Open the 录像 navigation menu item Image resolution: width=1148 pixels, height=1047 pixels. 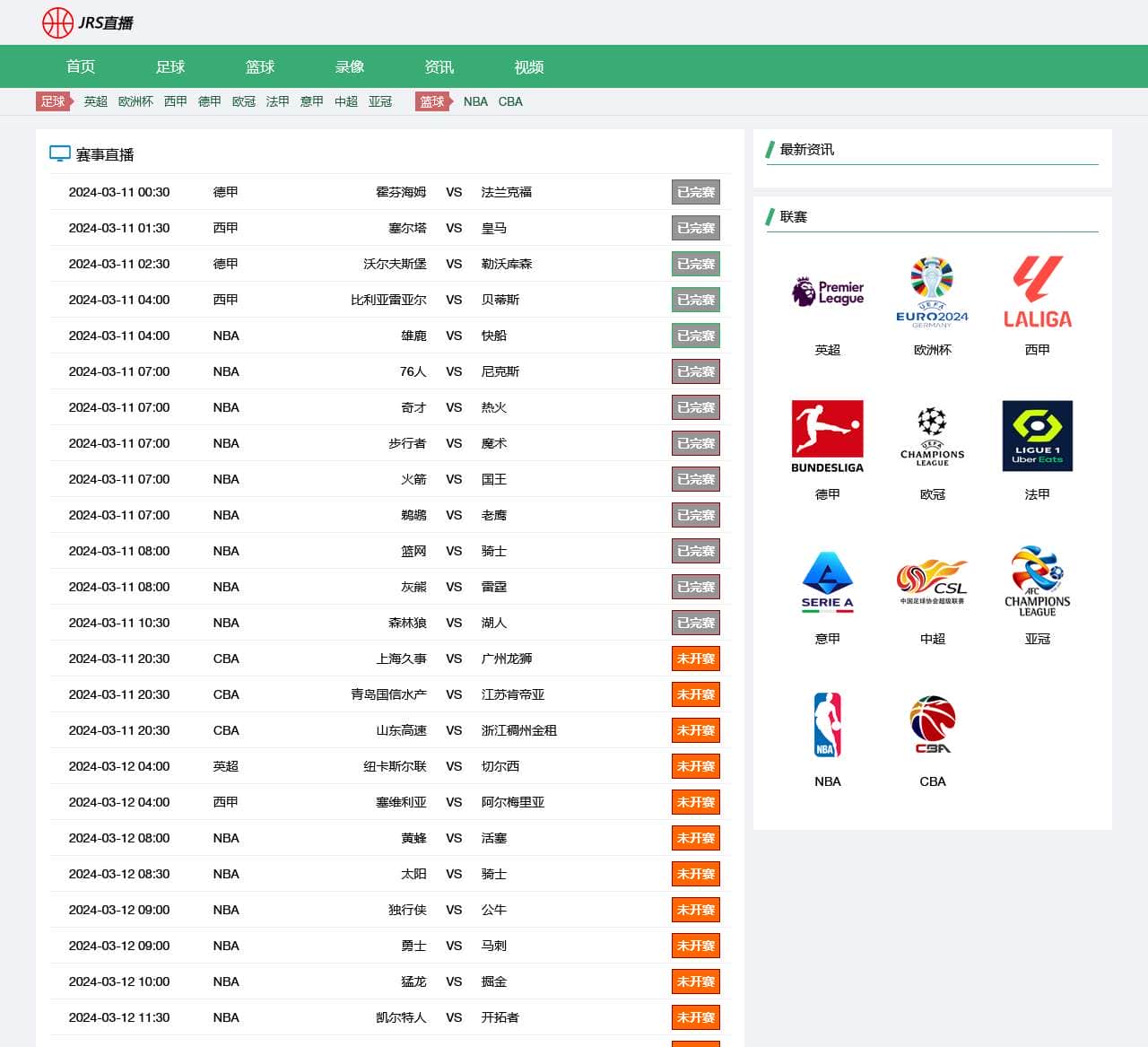pyautogui.click(x=349, y=67)
